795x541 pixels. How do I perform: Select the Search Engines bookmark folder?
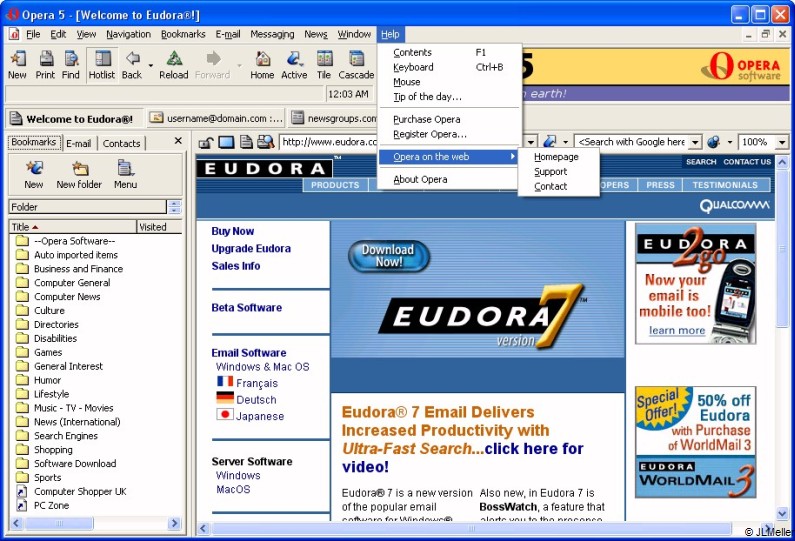tap(66, 436)
